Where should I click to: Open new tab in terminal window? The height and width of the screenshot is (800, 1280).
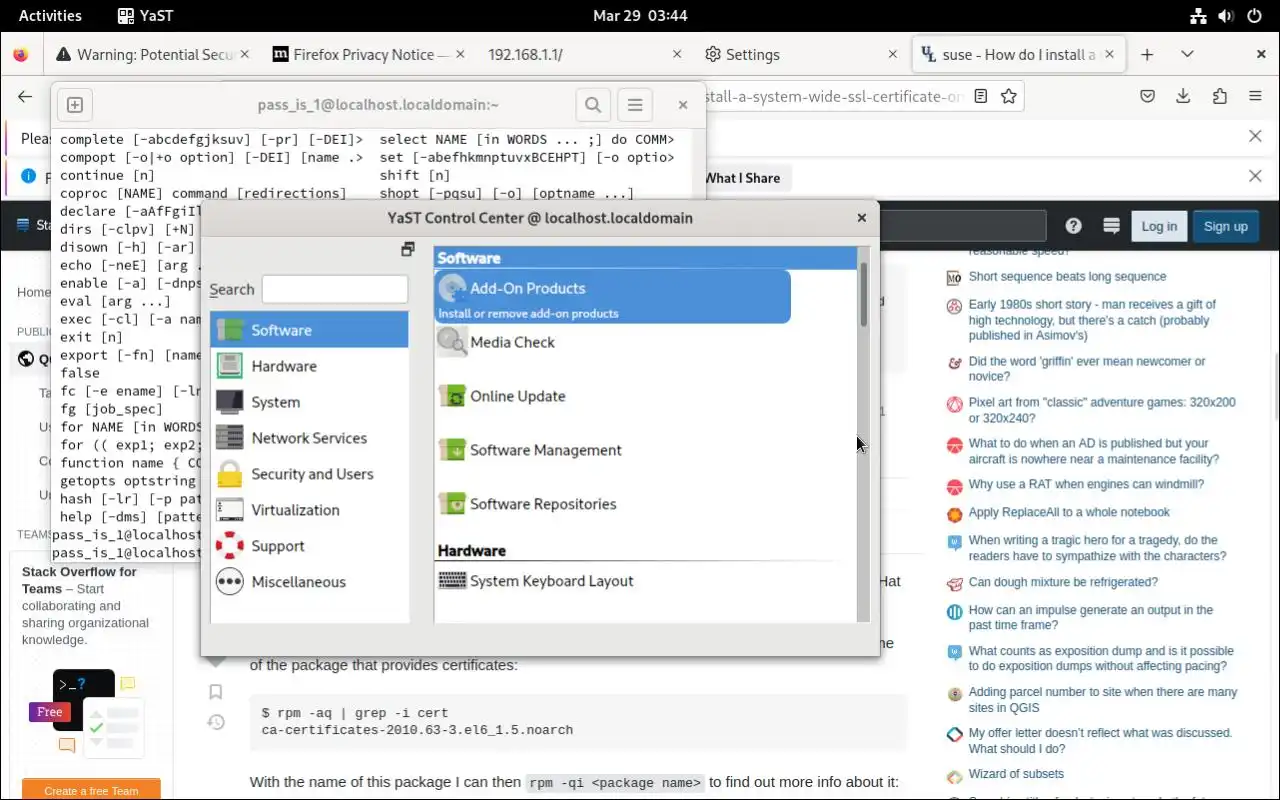[75, 104]
